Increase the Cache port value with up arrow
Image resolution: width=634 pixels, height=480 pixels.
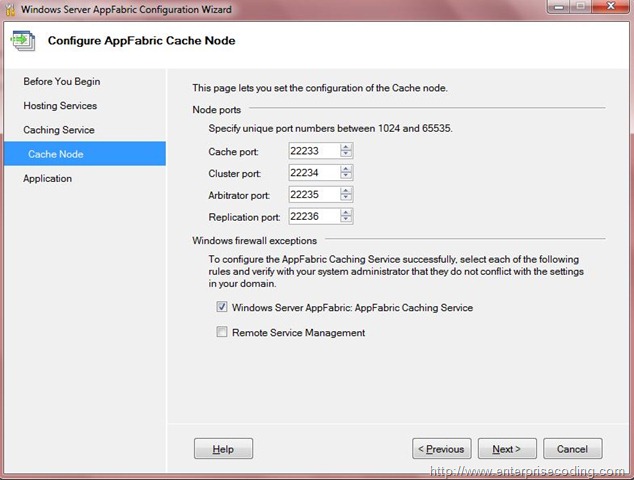[x=346, y=147]
